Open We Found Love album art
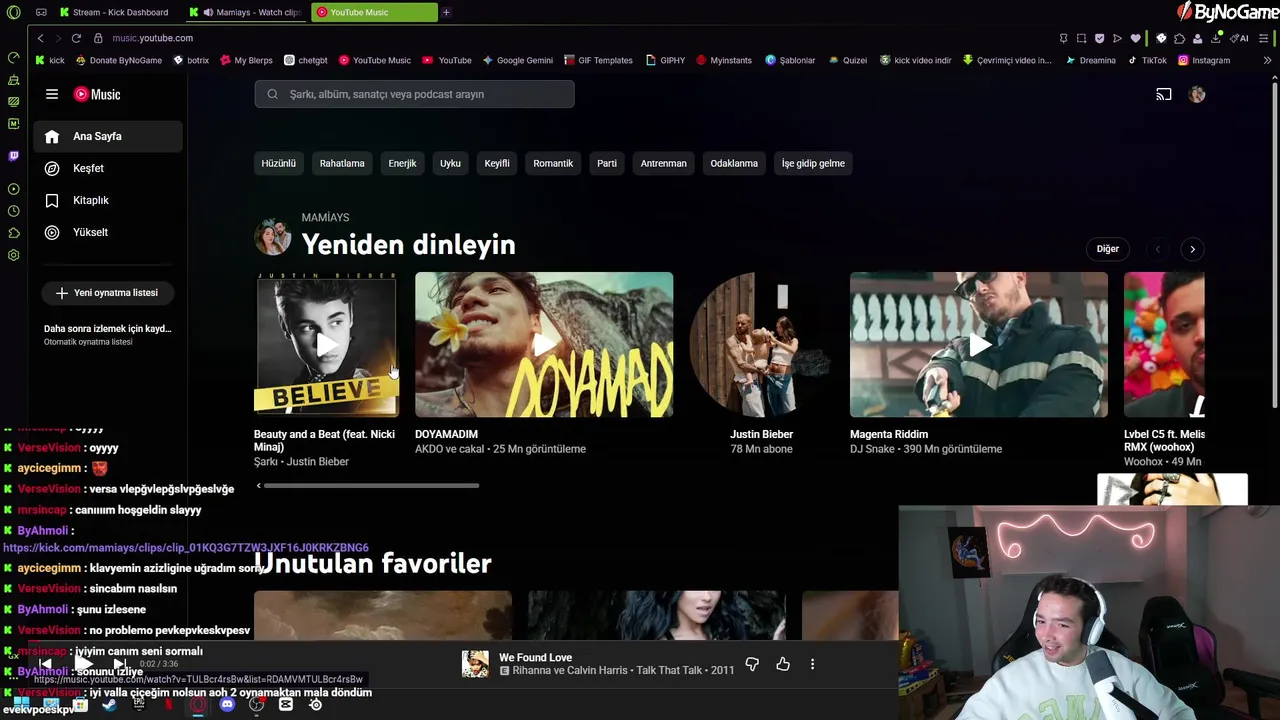 pos(475,664)
